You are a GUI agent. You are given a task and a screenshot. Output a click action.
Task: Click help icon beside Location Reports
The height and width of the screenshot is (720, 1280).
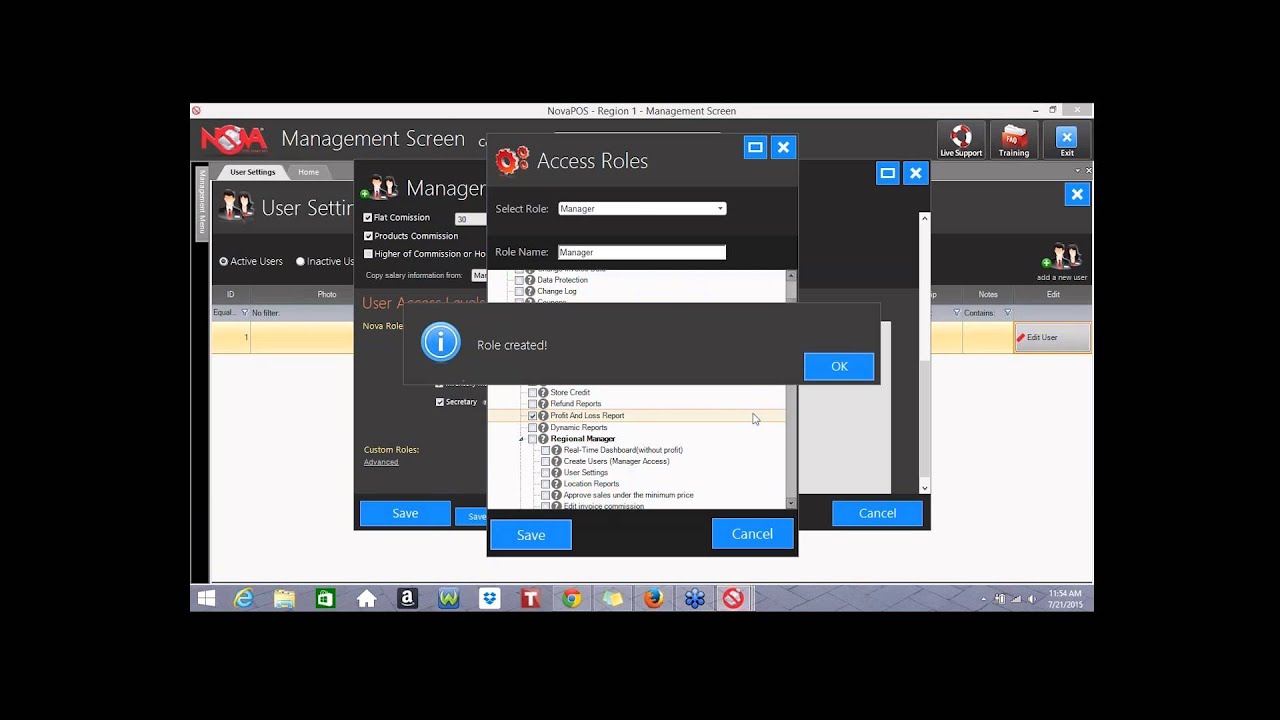tap(557, 484)
